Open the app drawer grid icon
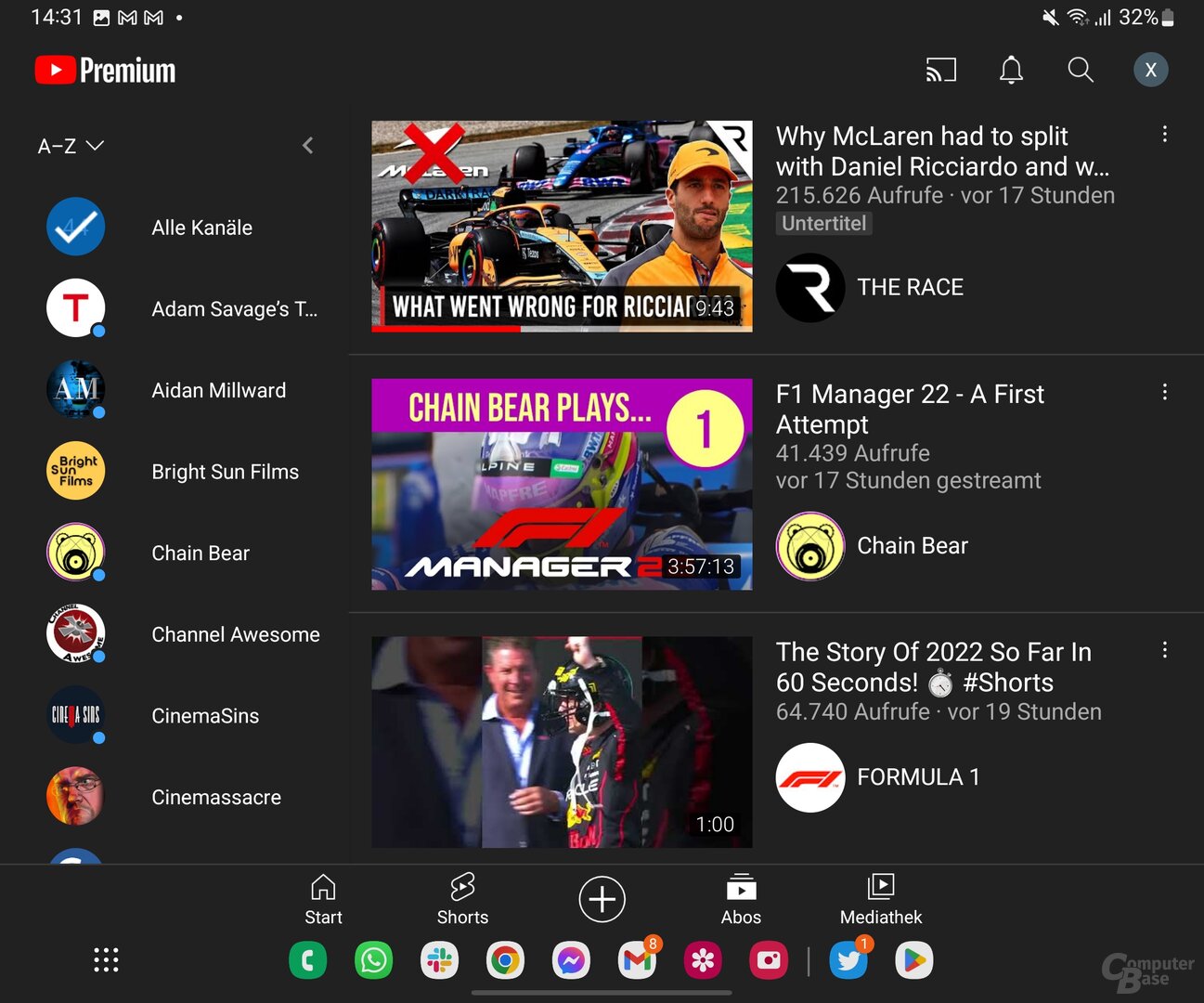The image size is (1204, 1003). click(x=106, y=960)
